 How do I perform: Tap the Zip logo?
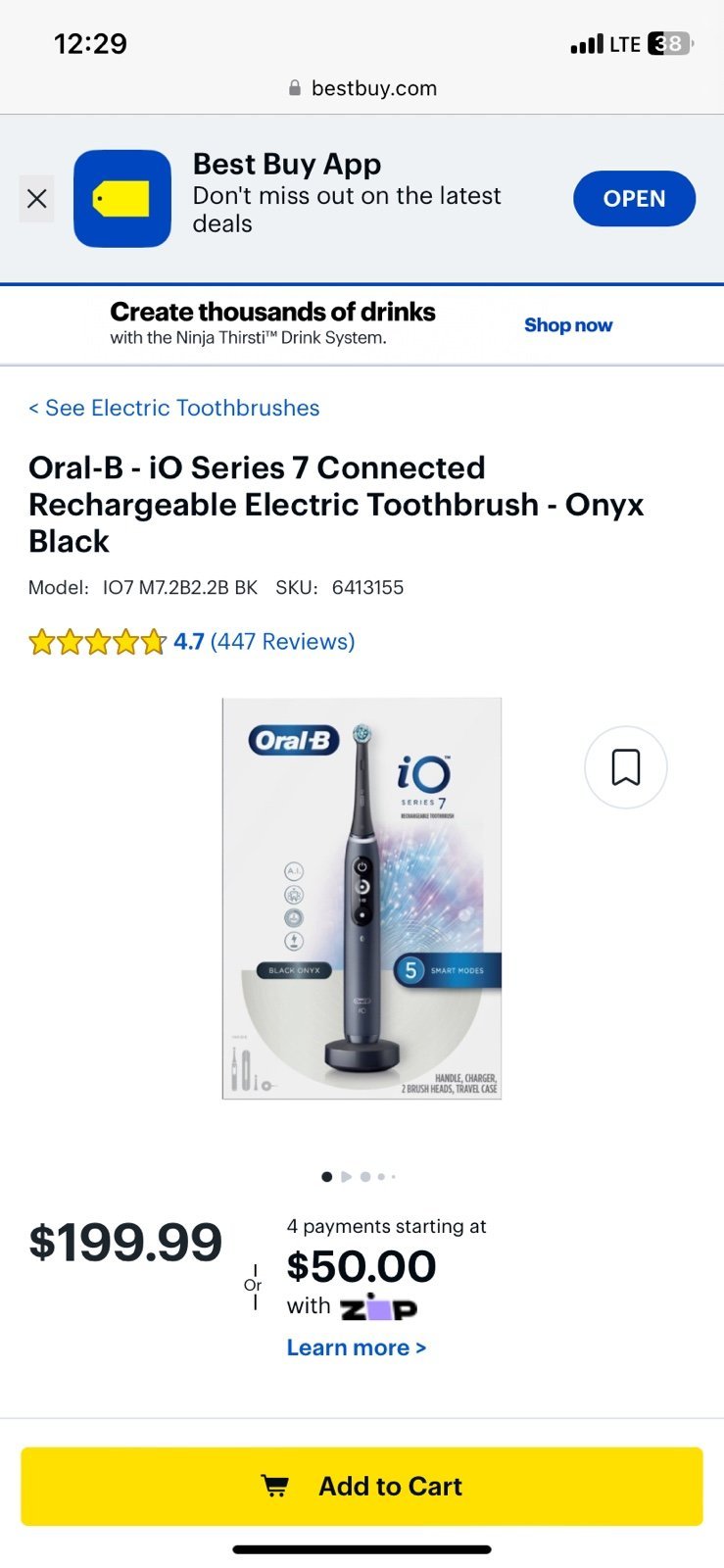[x=378, y=1307]
